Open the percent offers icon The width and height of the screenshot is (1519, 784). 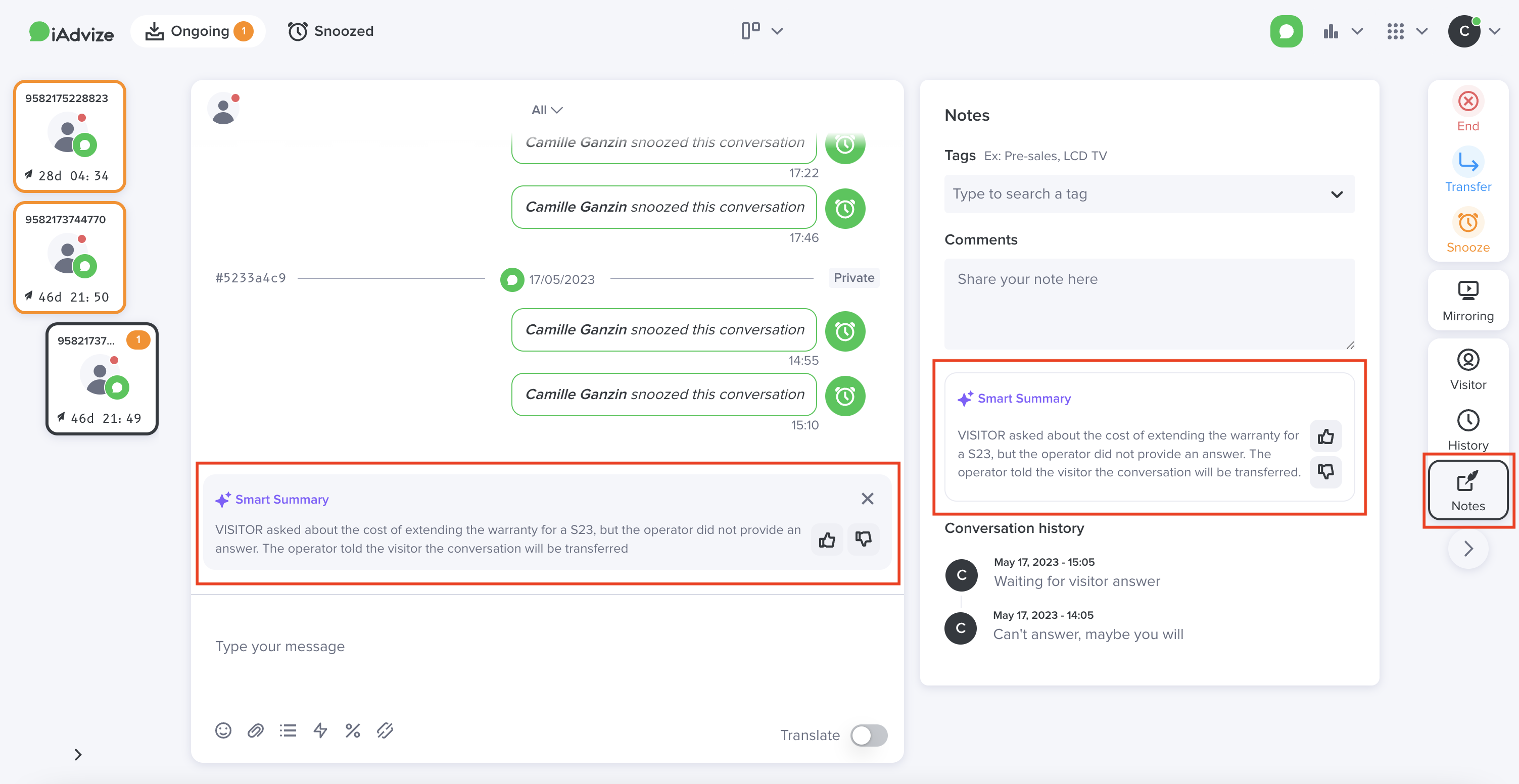(x=353, y=731)
